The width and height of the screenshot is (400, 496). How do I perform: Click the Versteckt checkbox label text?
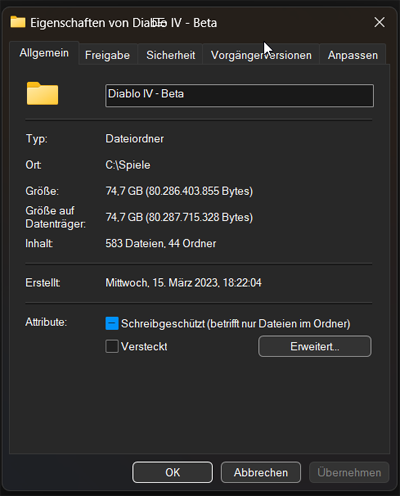pos(144,347)
